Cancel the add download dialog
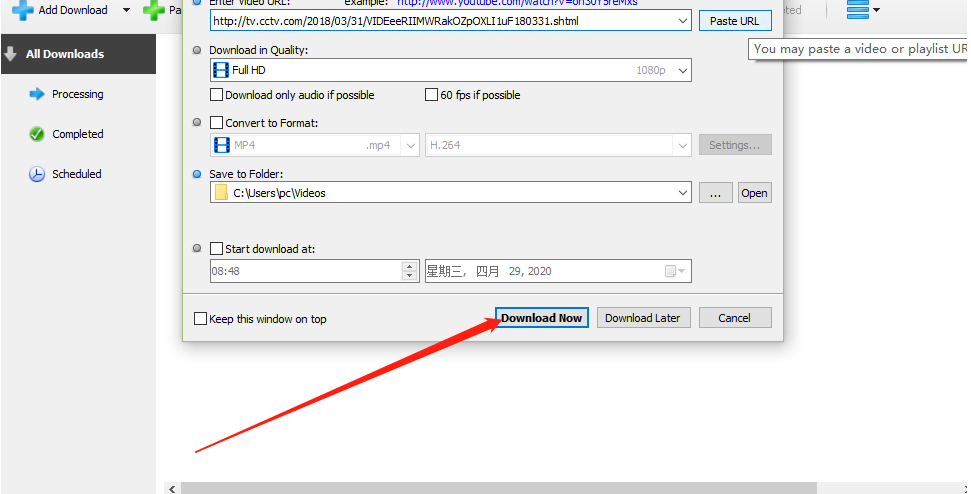Viewport: 971px width, 494px height. tap(735, 318)
